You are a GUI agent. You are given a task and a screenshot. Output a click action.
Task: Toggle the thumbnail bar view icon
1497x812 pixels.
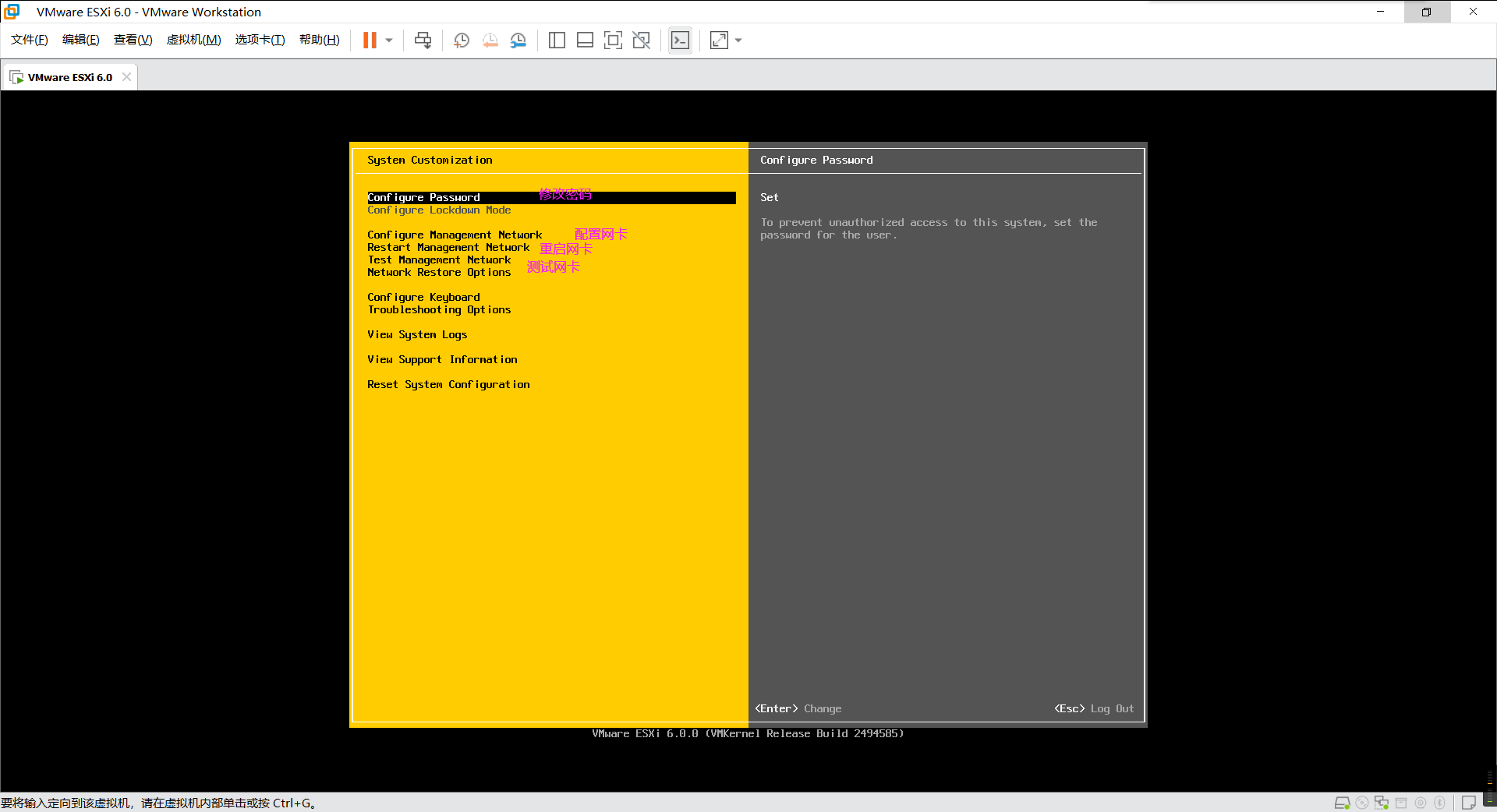pyautogui.click(x=585, y=40)
